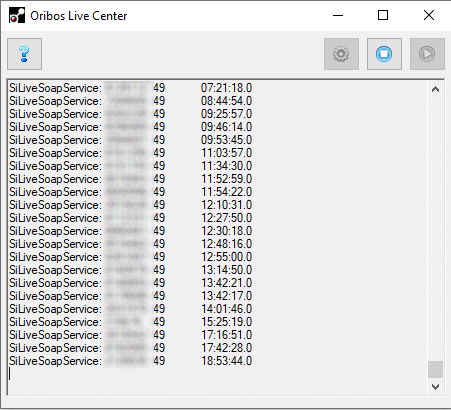
Task: Click the scrollbar thumb in the log
Action: (435, 369)
